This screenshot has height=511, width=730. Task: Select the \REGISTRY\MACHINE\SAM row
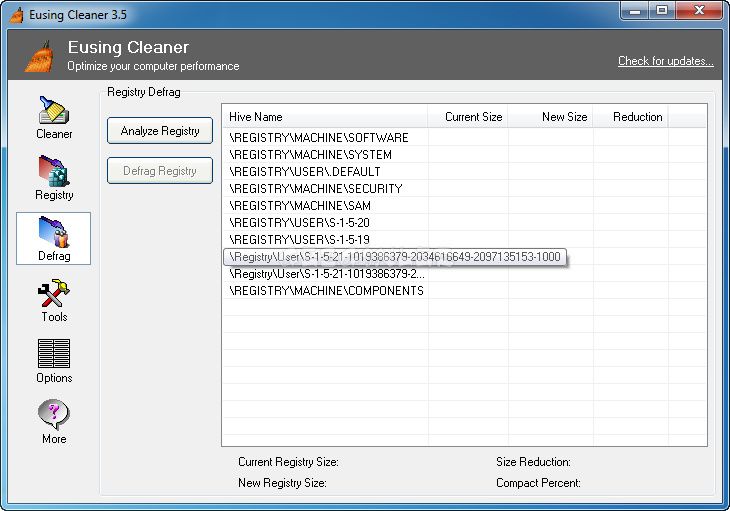point(464,206)
